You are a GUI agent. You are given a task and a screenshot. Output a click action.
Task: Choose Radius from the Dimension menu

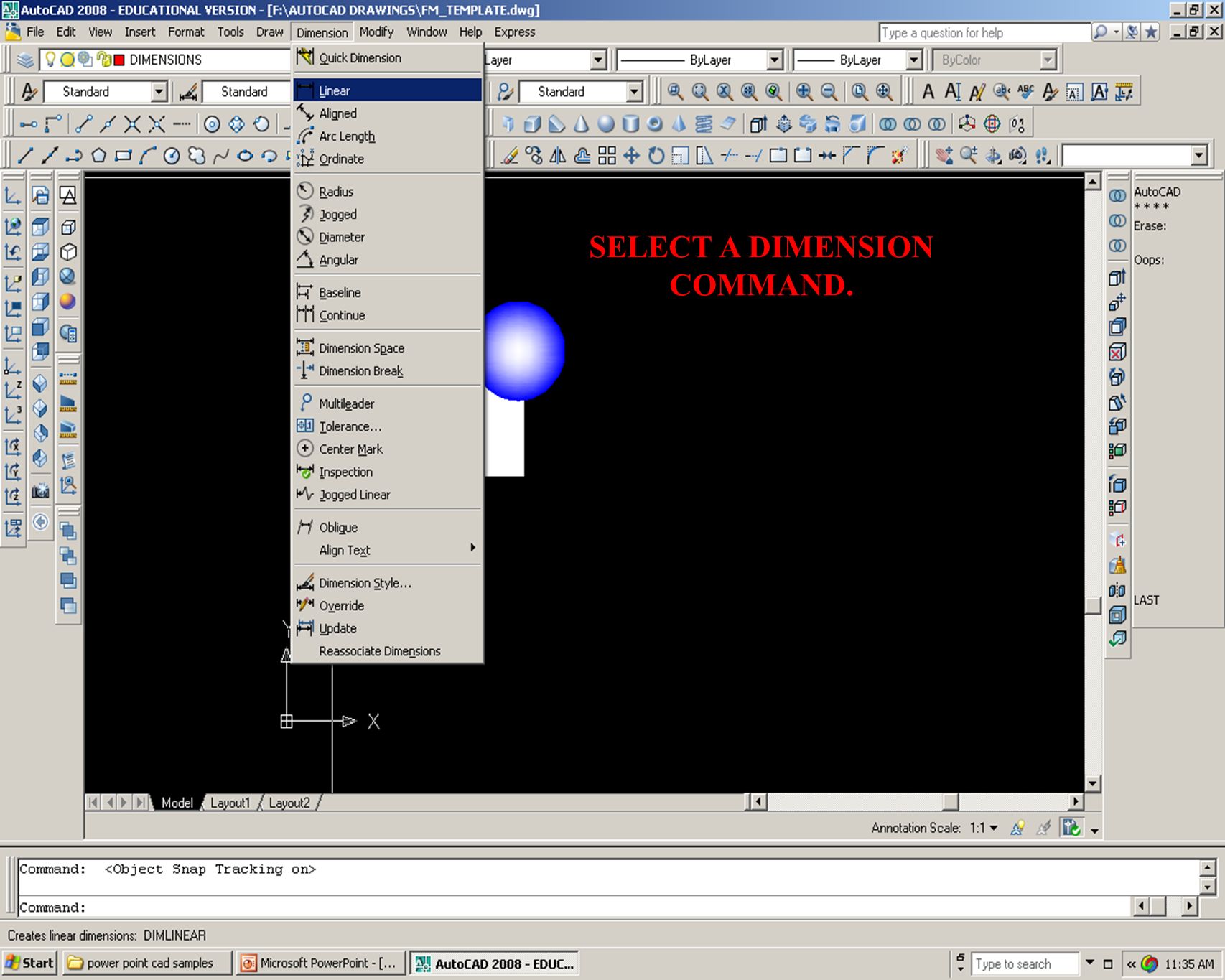tap(388, 192)
